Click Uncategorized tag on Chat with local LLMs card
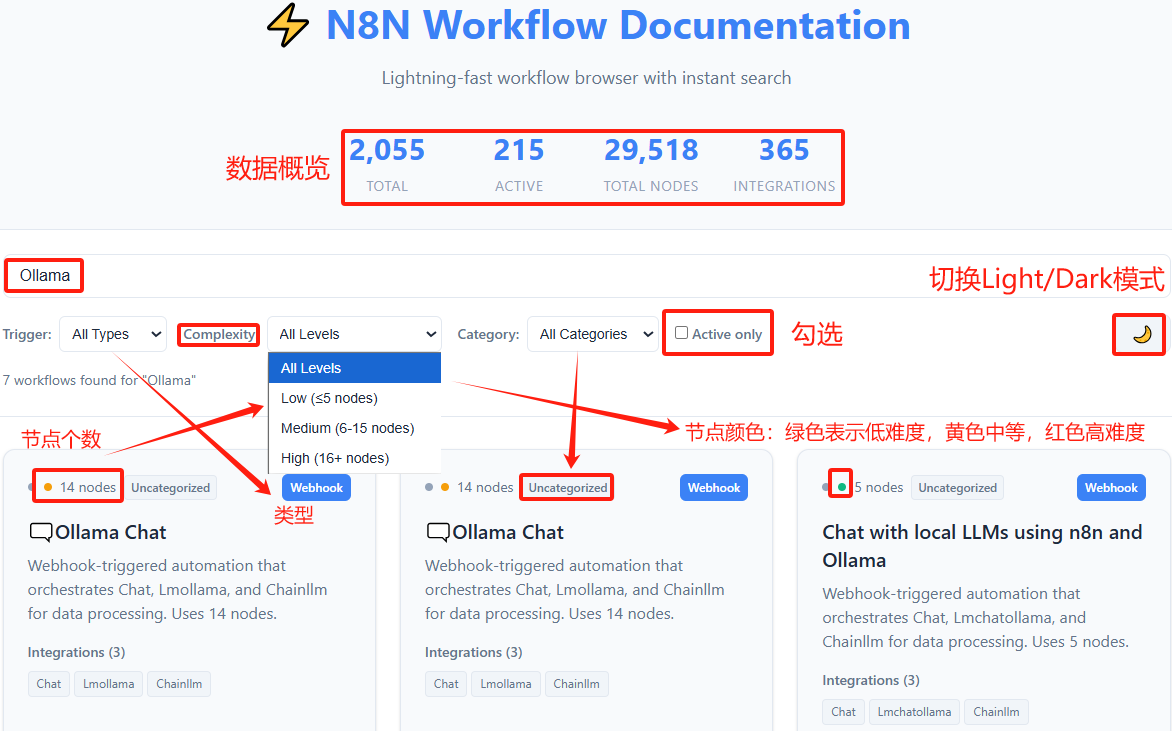Screen dimensions: 1172x731 [x=957, y=488]
